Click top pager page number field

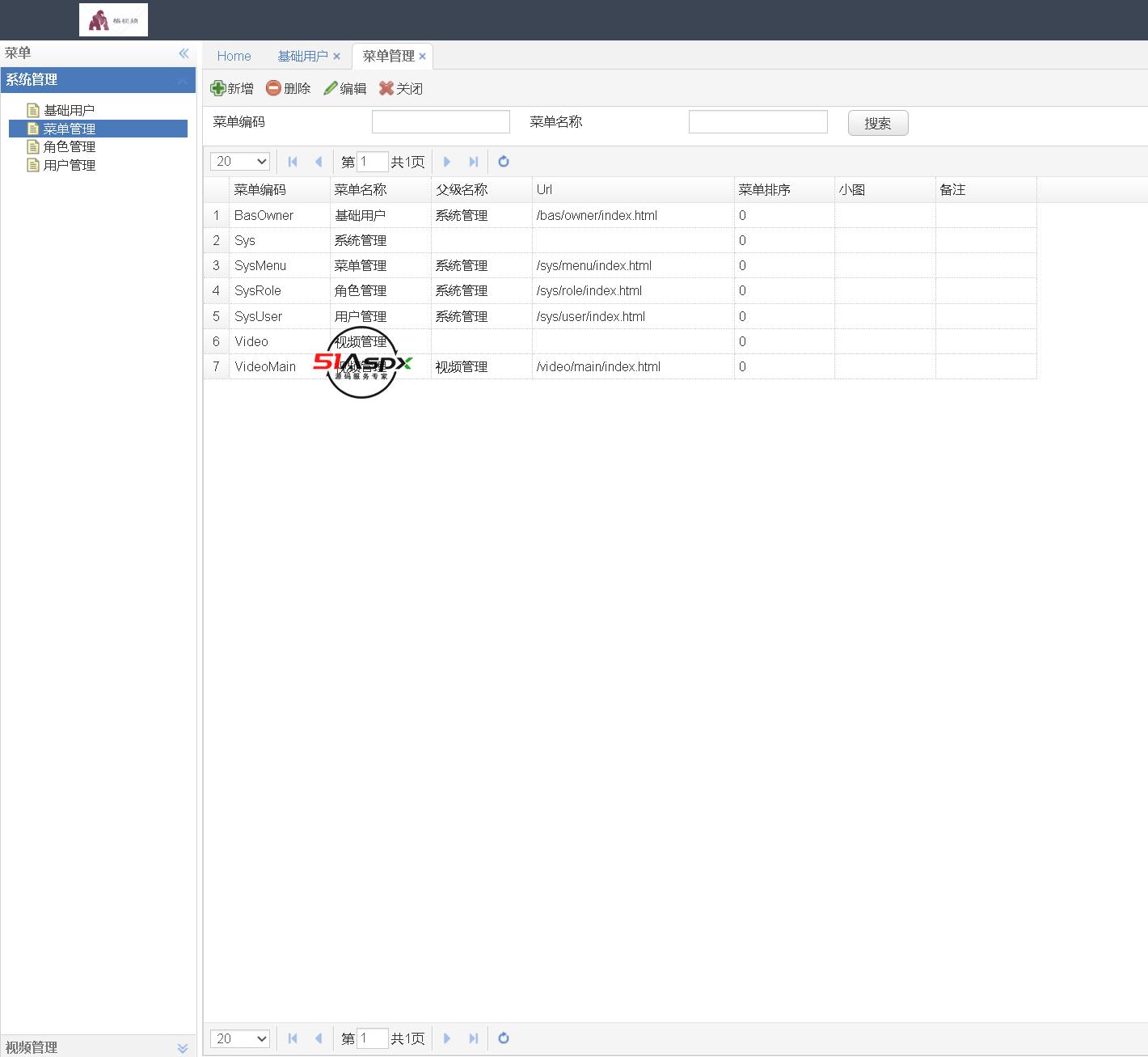[373, 162]
